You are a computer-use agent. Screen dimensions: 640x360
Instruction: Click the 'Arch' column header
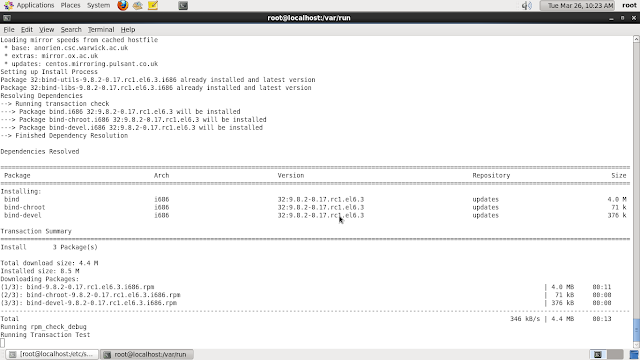tap(161, 176)
